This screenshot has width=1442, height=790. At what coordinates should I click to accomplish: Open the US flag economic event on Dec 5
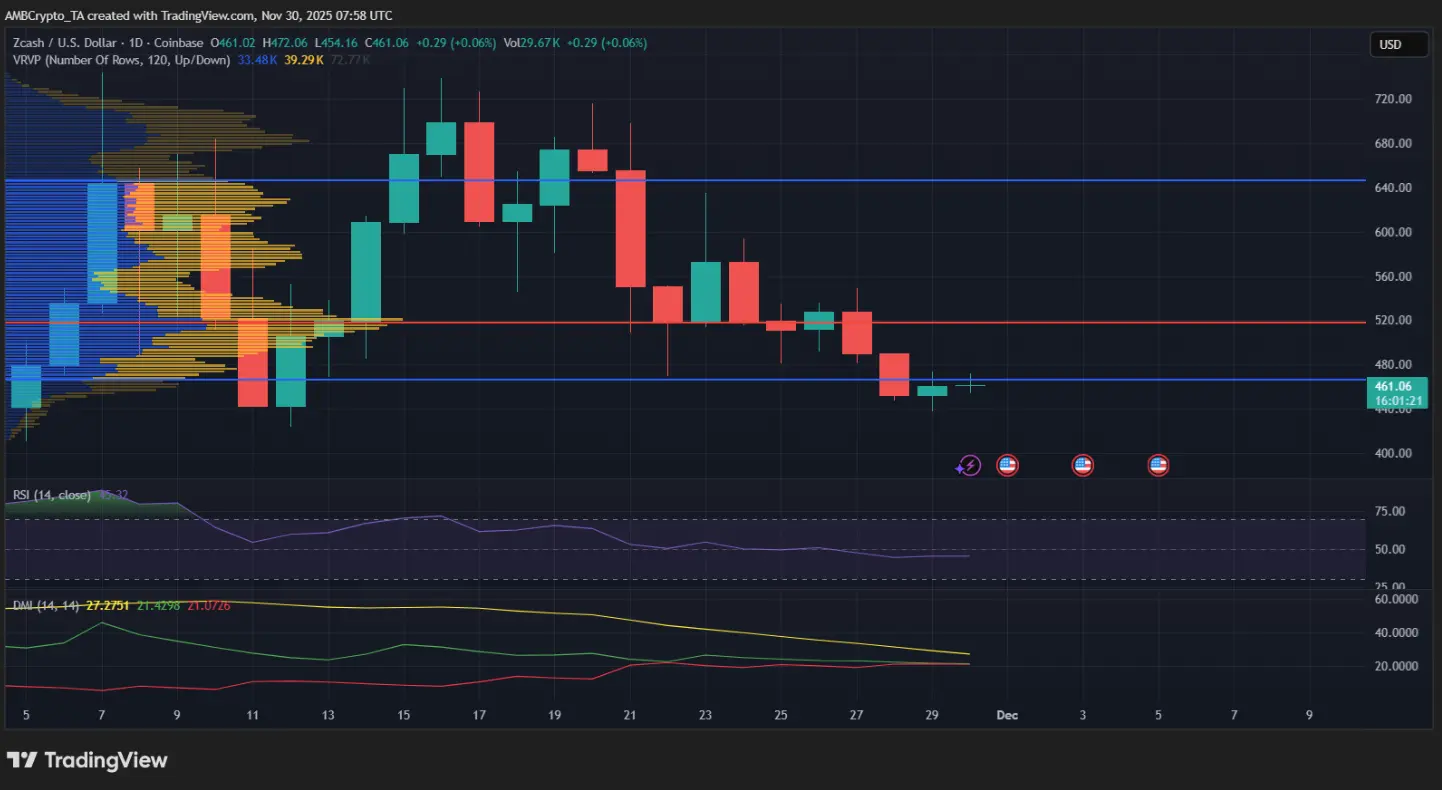pos(1158,465)
